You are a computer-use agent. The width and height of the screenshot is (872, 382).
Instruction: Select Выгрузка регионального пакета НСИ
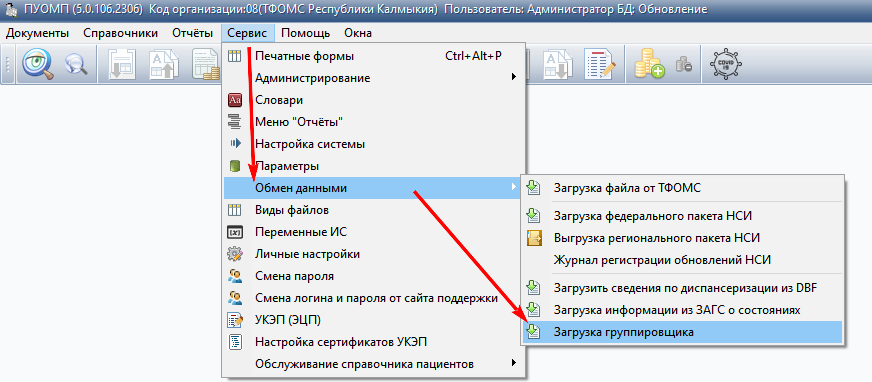point(682,238)
